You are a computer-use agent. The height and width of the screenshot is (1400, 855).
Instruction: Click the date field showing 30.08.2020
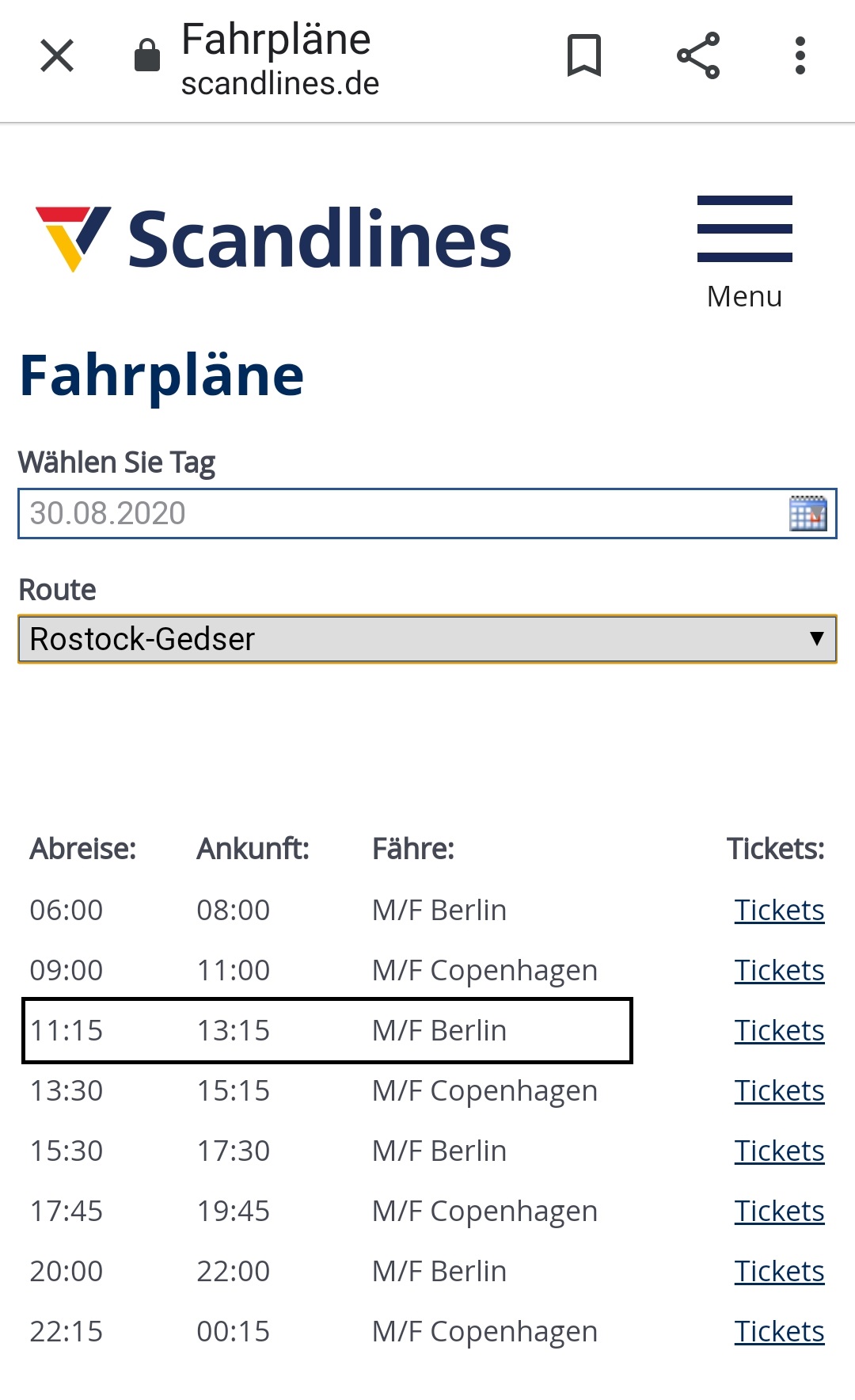point(396,513)
